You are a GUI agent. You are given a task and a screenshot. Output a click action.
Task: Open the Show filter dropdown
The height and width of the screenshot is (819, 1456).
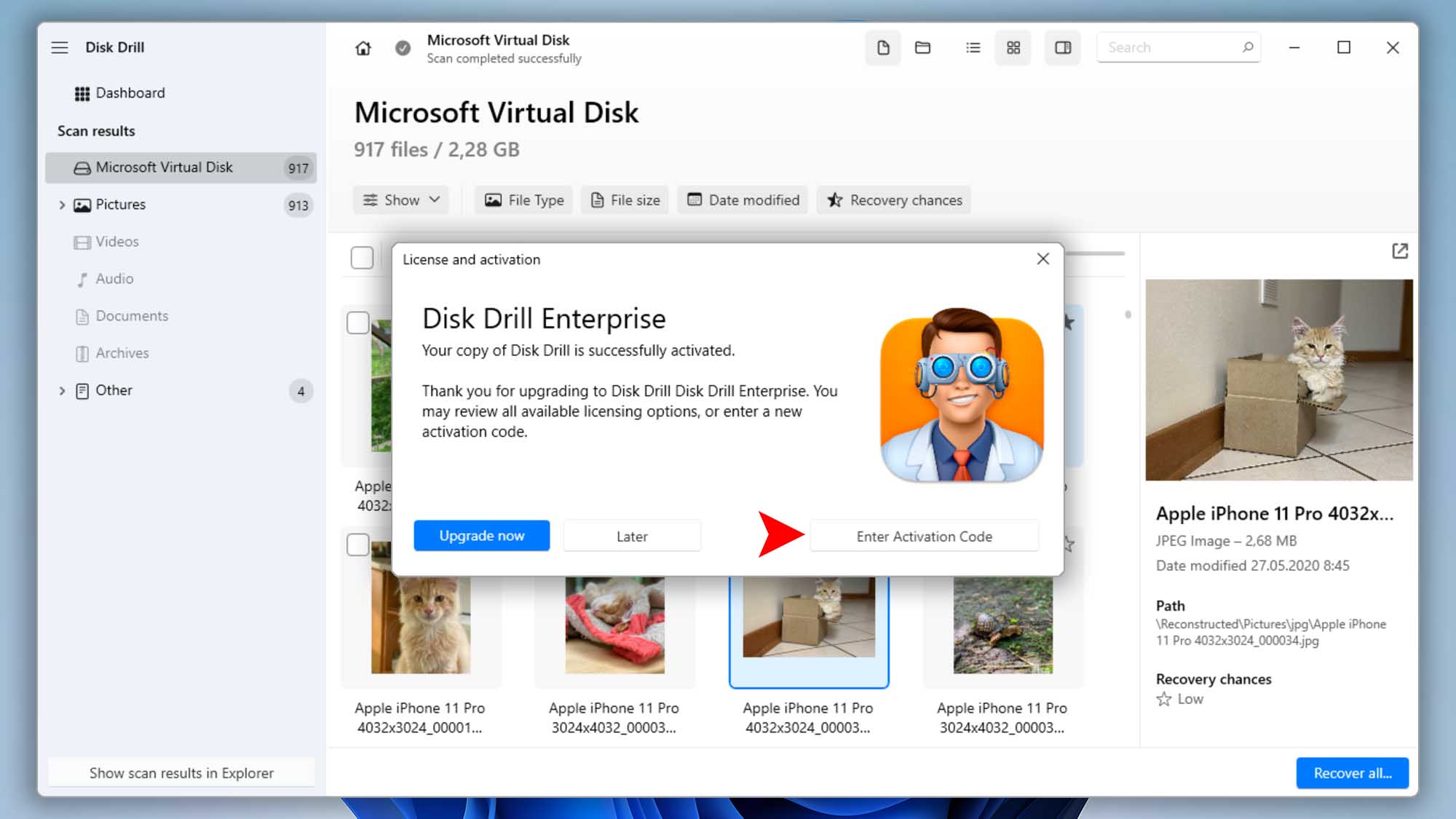coord(401,200)
